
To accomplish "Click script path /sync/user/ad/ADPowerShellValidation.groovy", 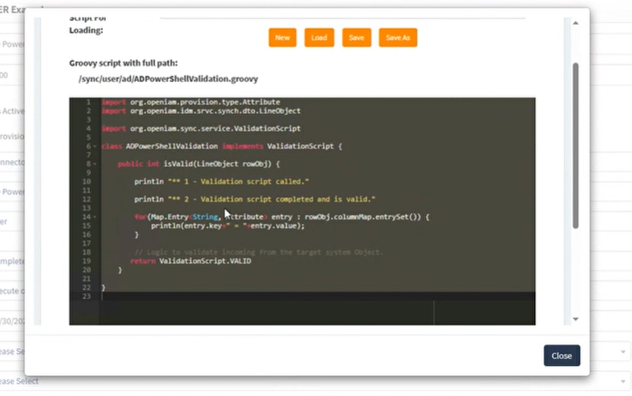I will [168, 79].
